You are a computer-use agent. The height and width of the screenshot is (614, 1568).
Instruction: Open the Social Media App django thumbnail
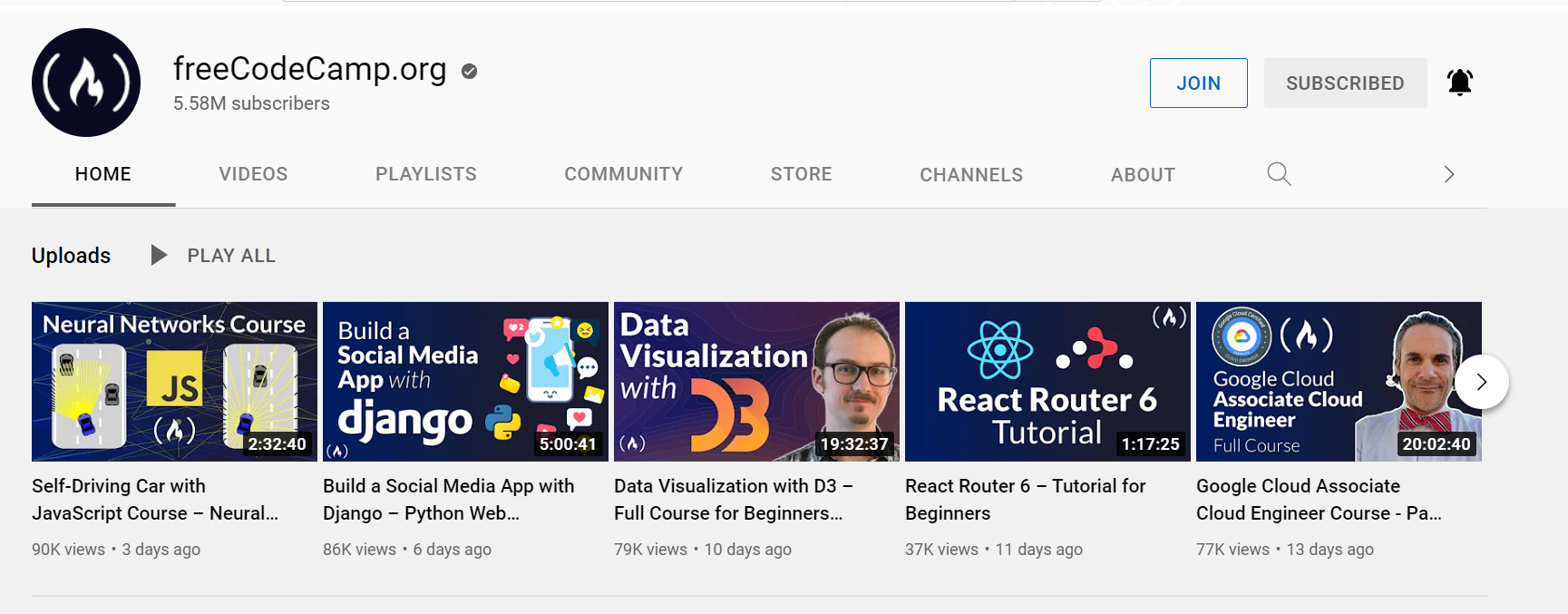pos(465,382)
